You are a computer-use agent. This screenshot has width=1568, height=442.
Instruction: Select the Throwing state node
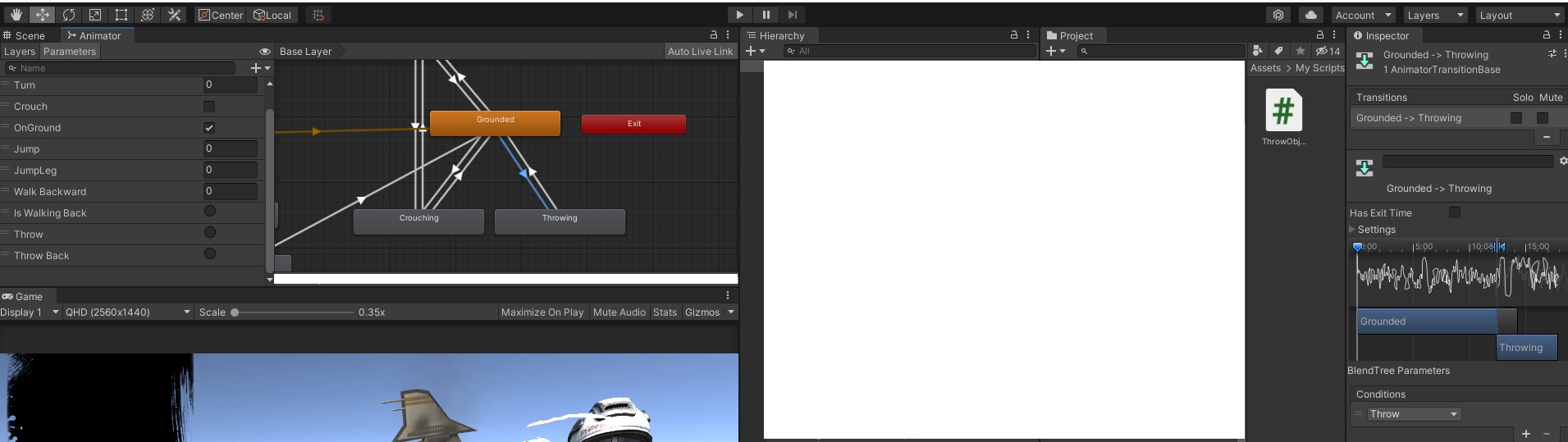click(560, 221)
